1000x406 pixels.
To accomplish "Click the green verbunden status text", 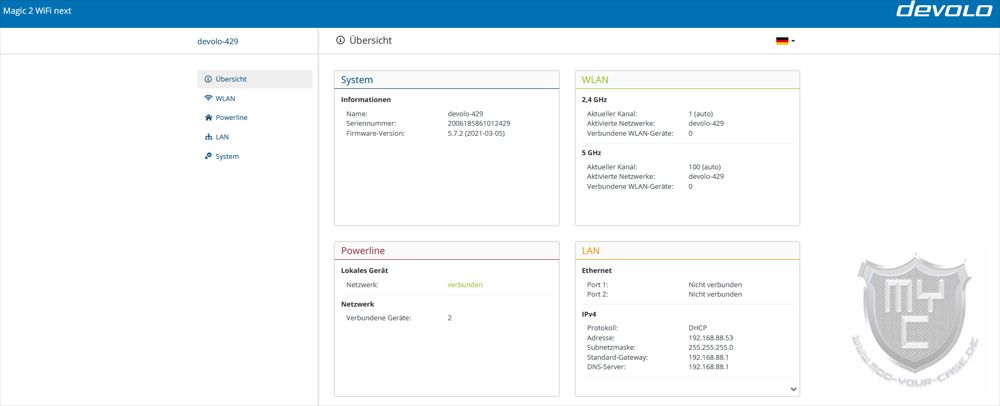I will point(465,284).
